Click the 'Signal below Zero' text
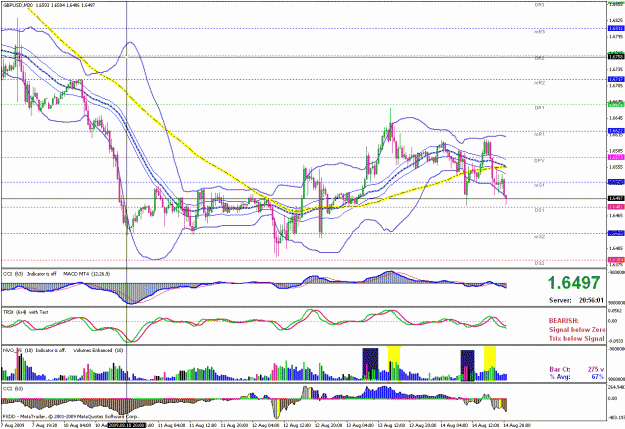 577,330
